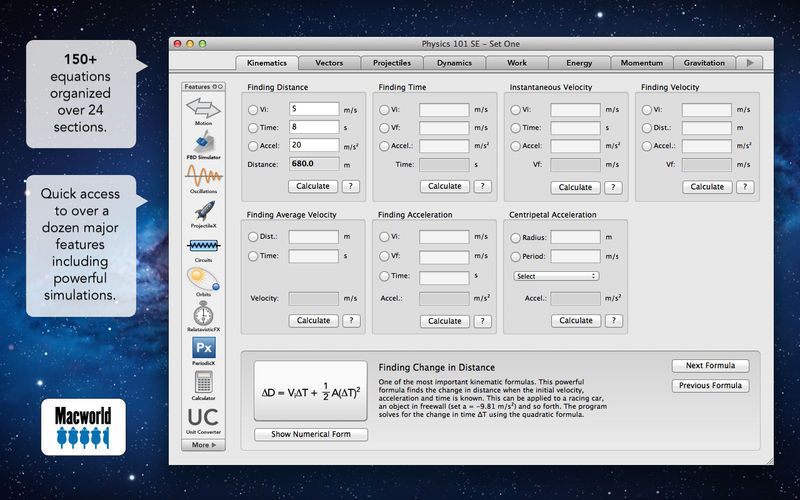The width and height of the screenshot is (800, 500).
Task: Click the Next Formula button
Action: [710, 366]
